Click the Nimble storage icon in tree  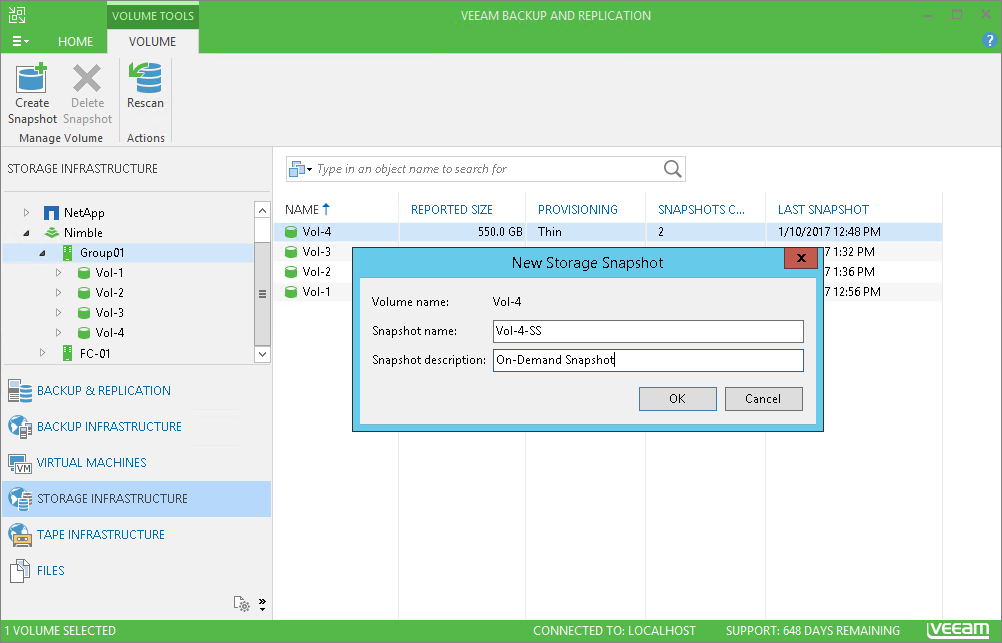(x=51, y=233)
